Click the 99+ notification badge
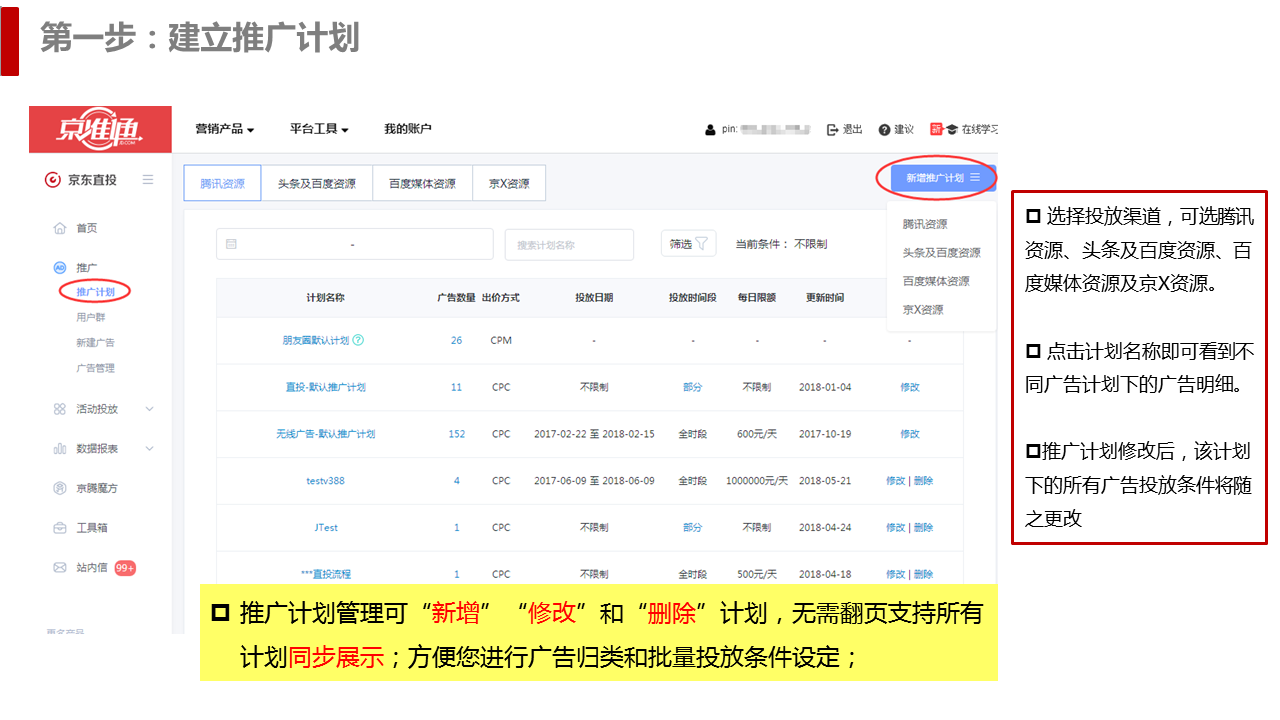 pyautogui.click(x=125, y=568)
